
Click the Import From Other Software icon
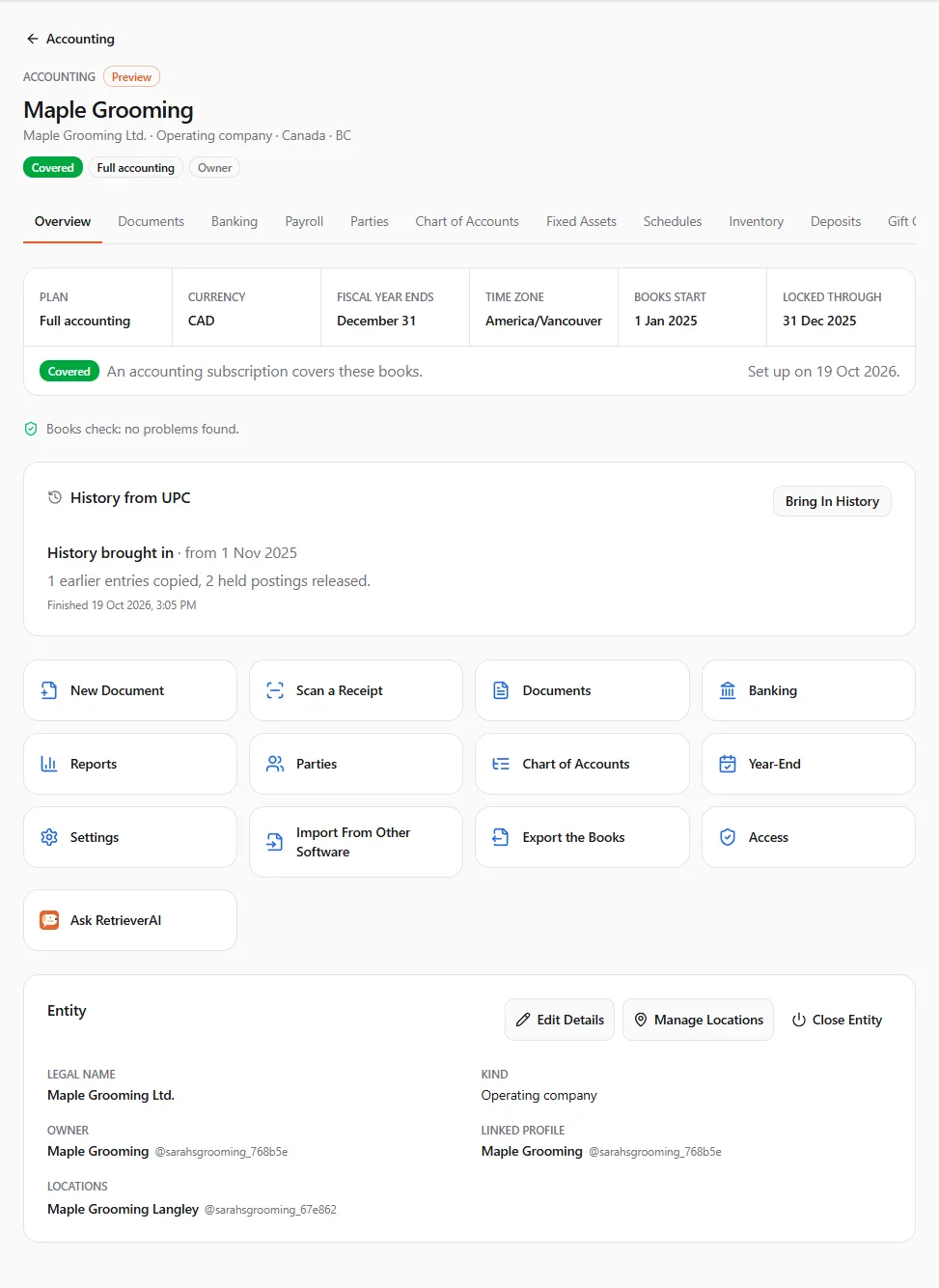point(275,842)
